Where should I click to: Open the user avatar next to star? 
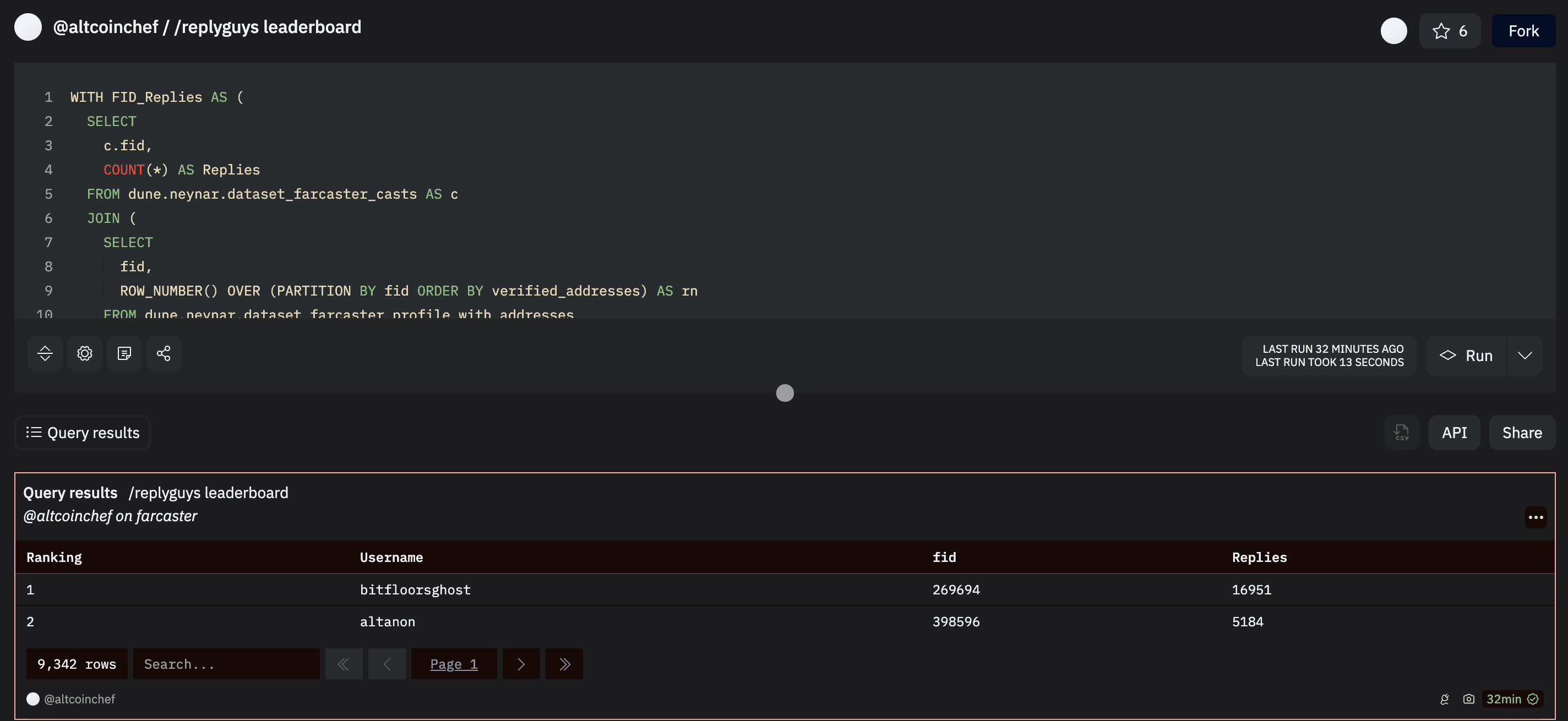(1393, 31)
